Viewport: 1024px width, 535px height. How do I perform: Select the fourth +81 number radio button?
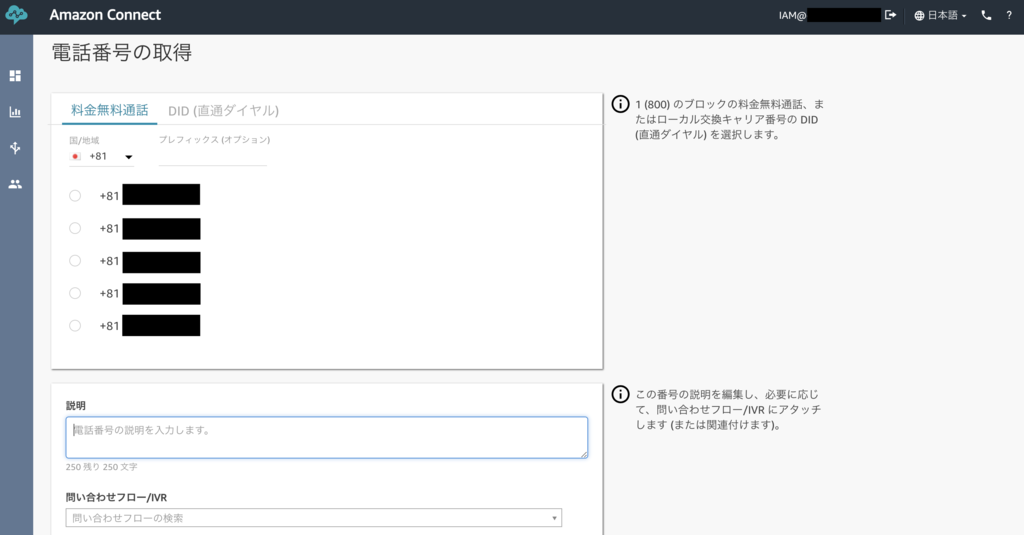75,293
